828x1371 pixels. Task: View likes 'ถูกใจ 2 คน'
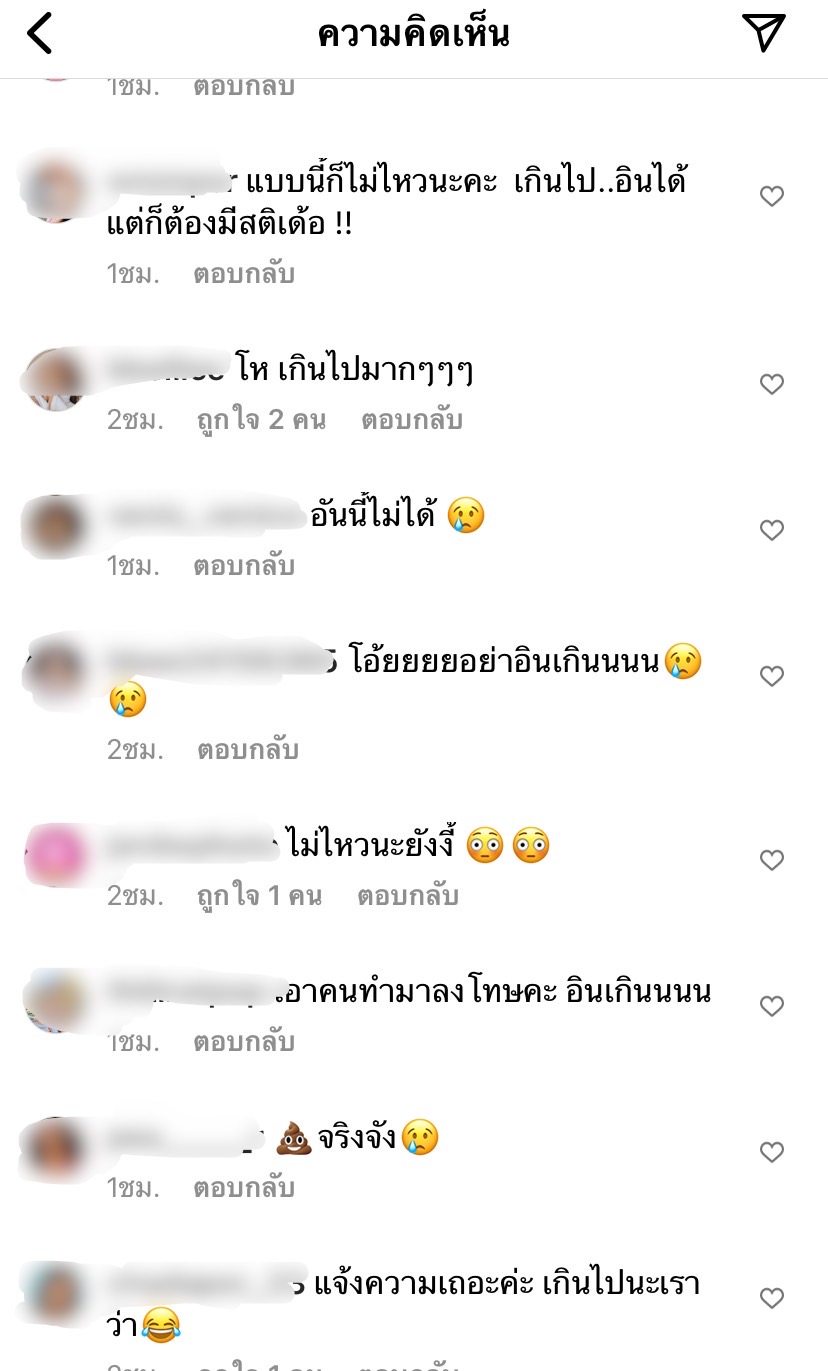click(x=262, y=420)
